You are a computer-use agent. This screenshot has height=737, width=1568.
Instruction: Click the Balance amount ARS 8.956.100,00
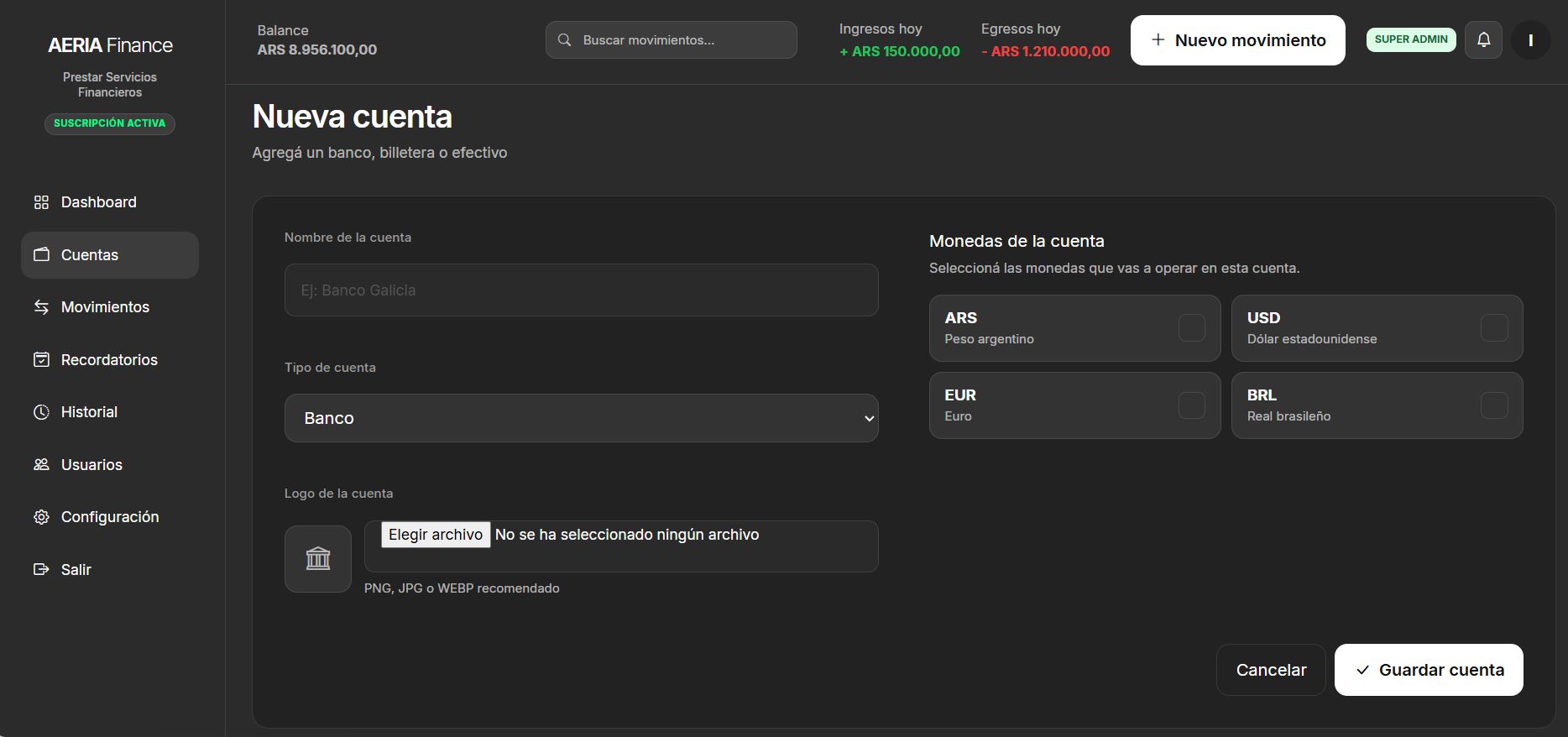click(x=317, y=50)
